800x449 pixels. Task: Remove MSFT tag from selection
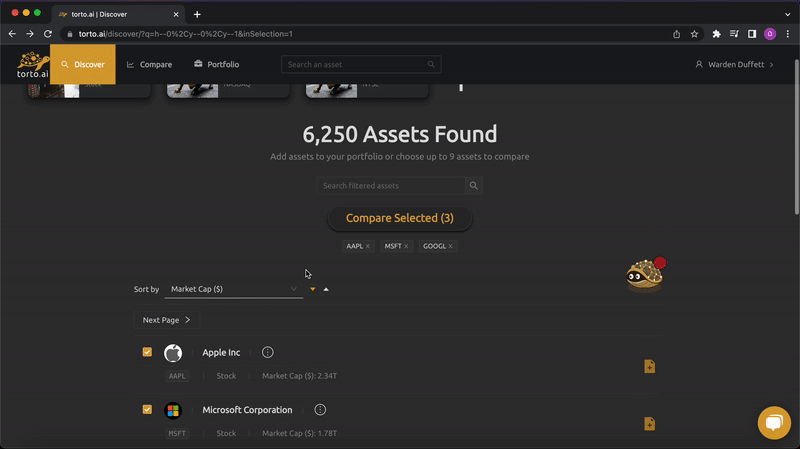coord(406,246)
